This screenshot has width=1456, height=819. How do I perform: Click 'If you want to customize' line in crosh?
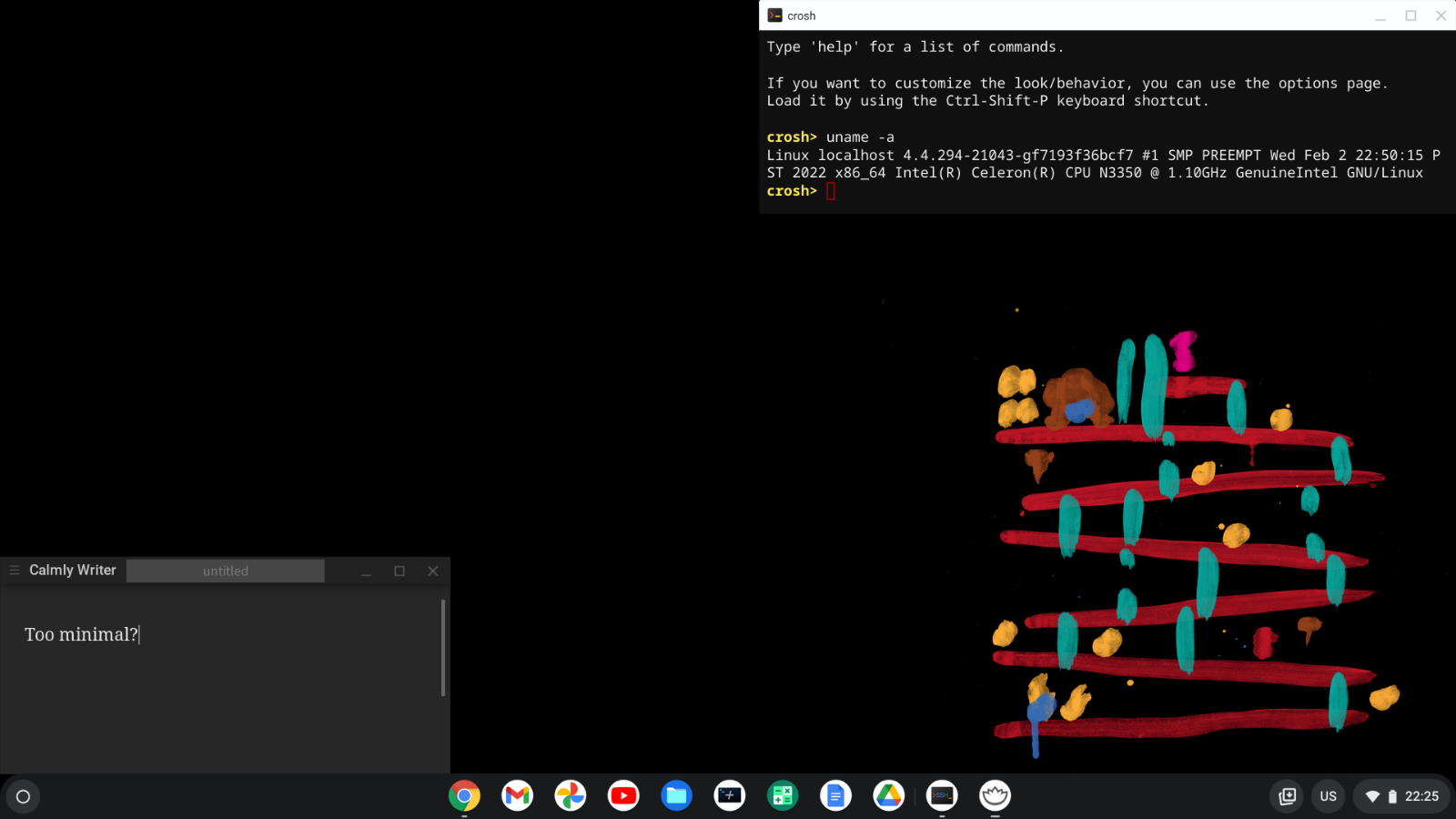tap(1077, 84)
